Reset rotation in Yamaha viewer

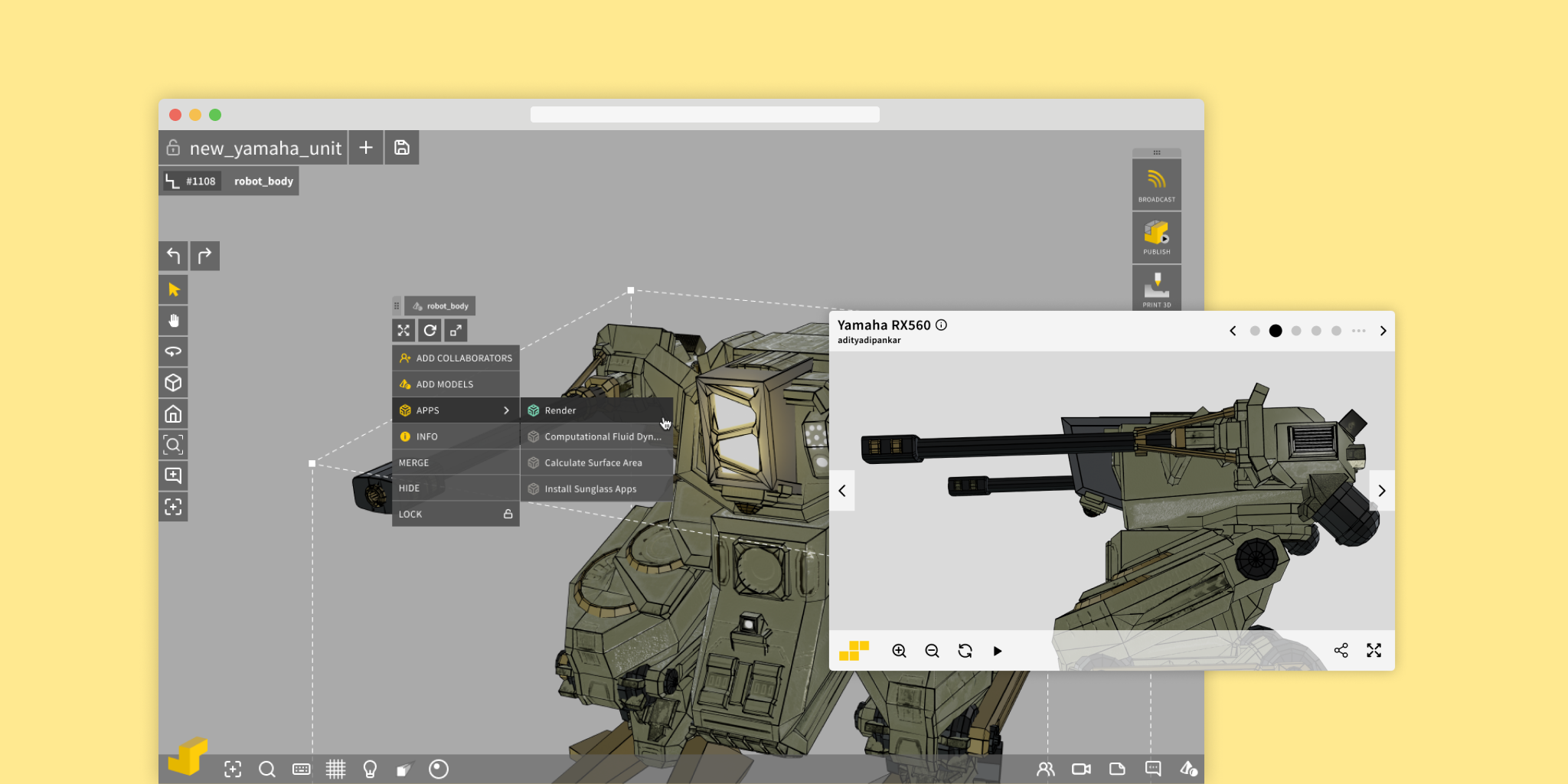pyautogui.click(x=965, y=651)
